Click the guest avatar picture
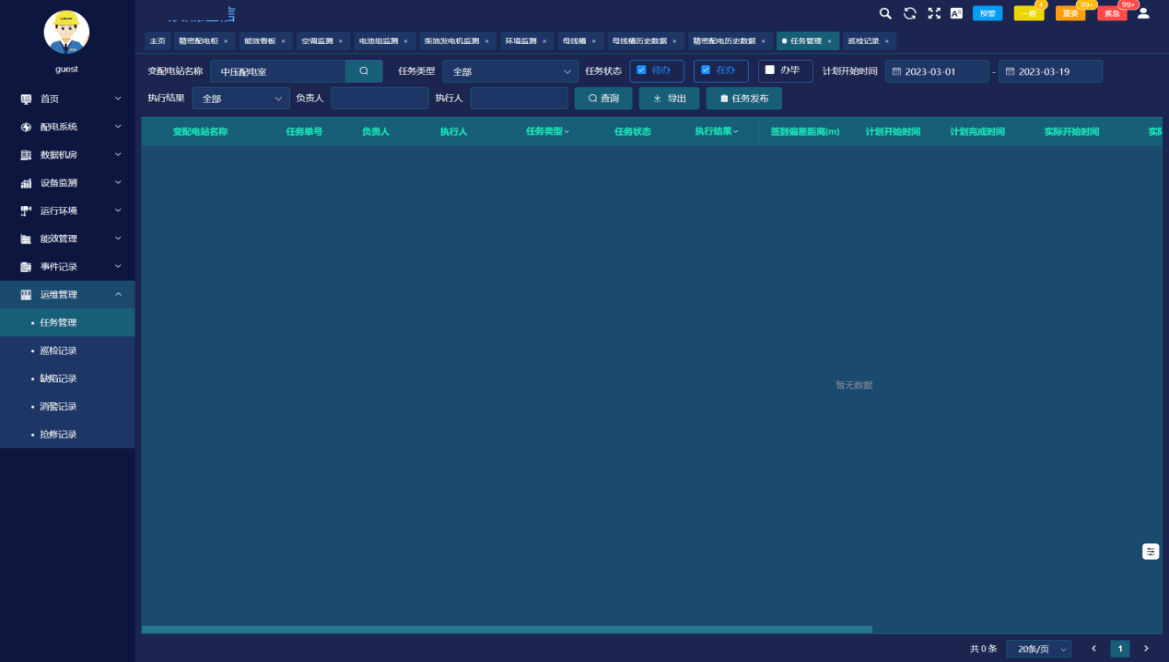The height and width of the screenshot is (662, 1169). point(66,32)
